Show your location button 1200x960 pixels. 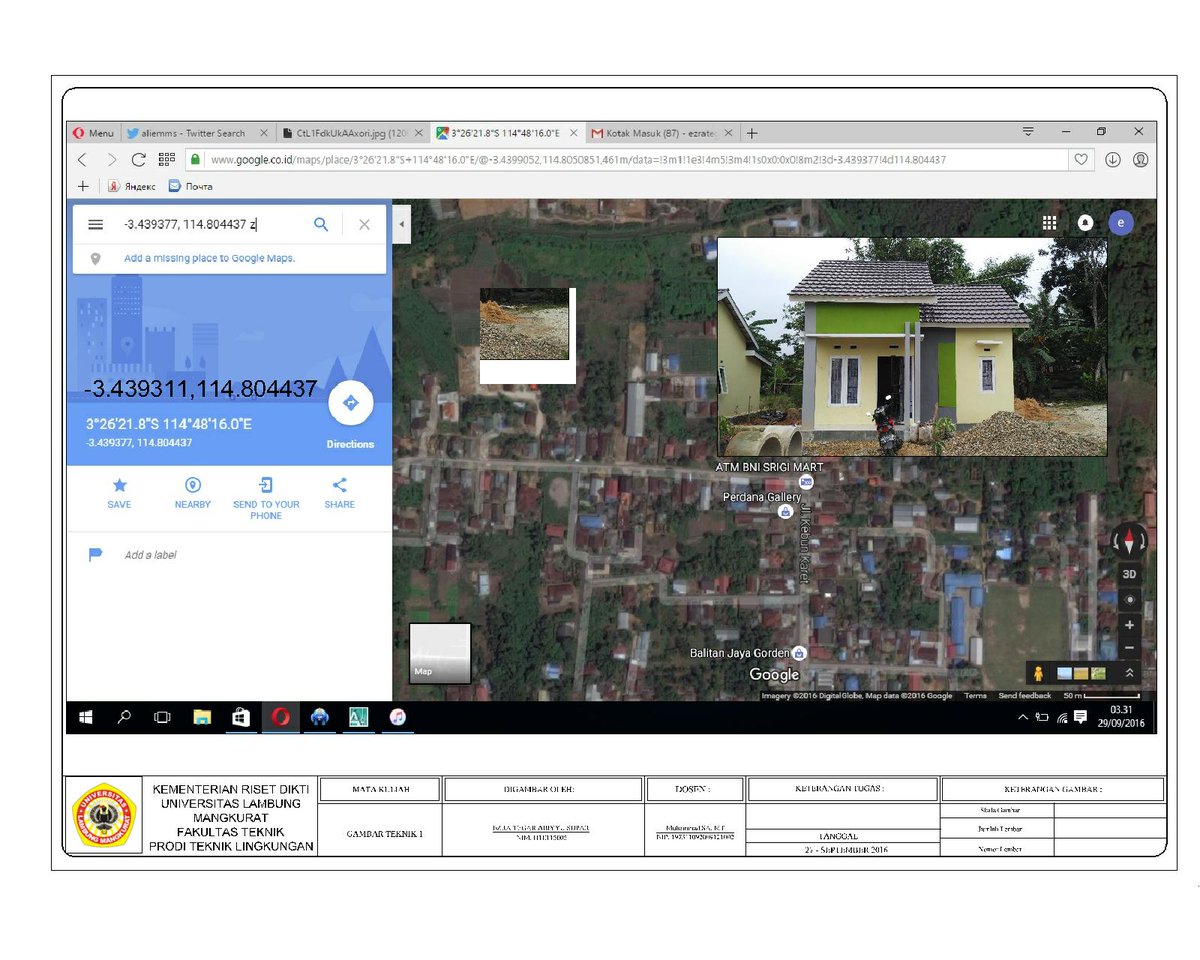1129,599
